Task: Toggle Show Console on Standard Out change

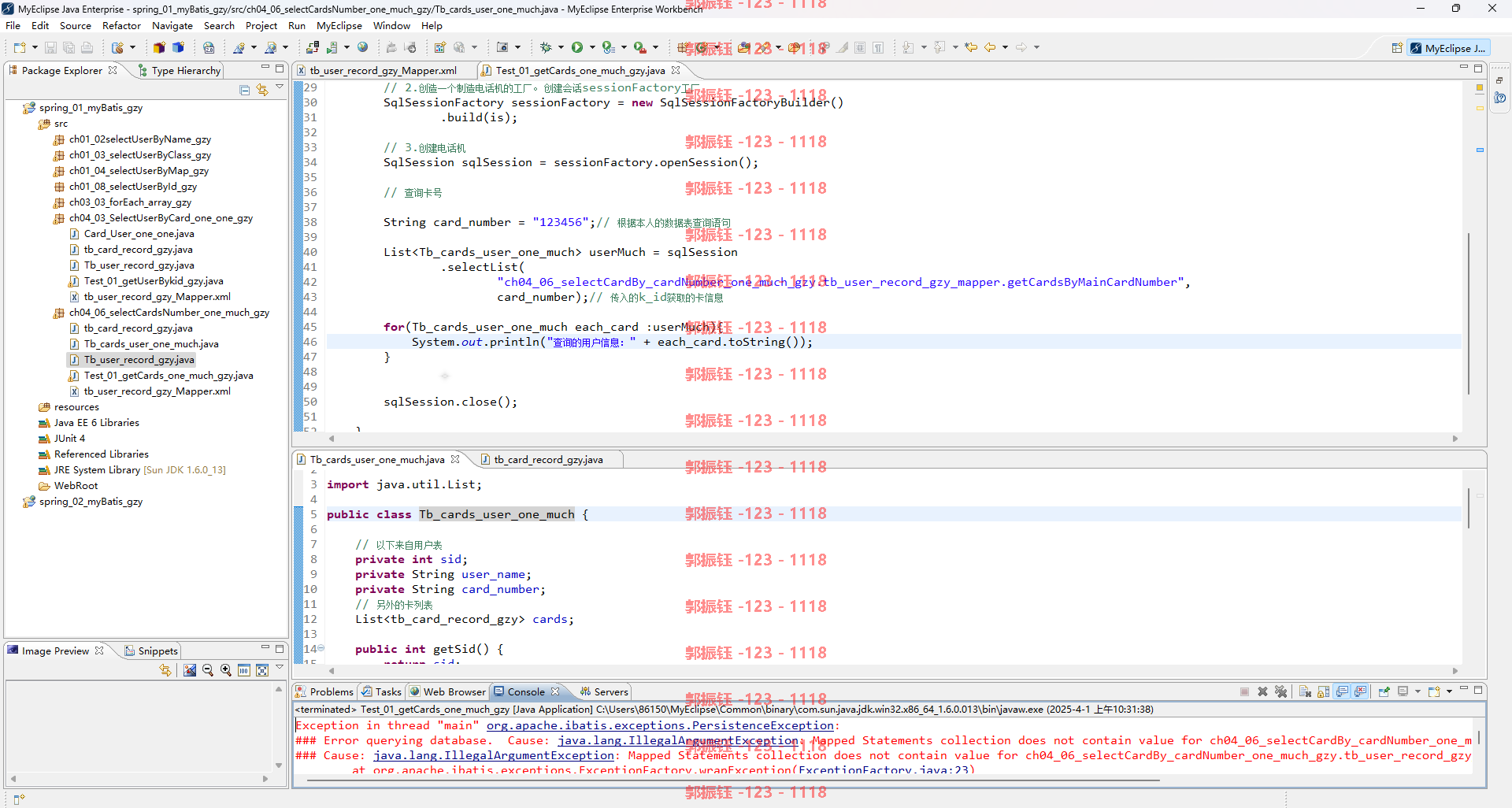Action: coord(1343,691)
